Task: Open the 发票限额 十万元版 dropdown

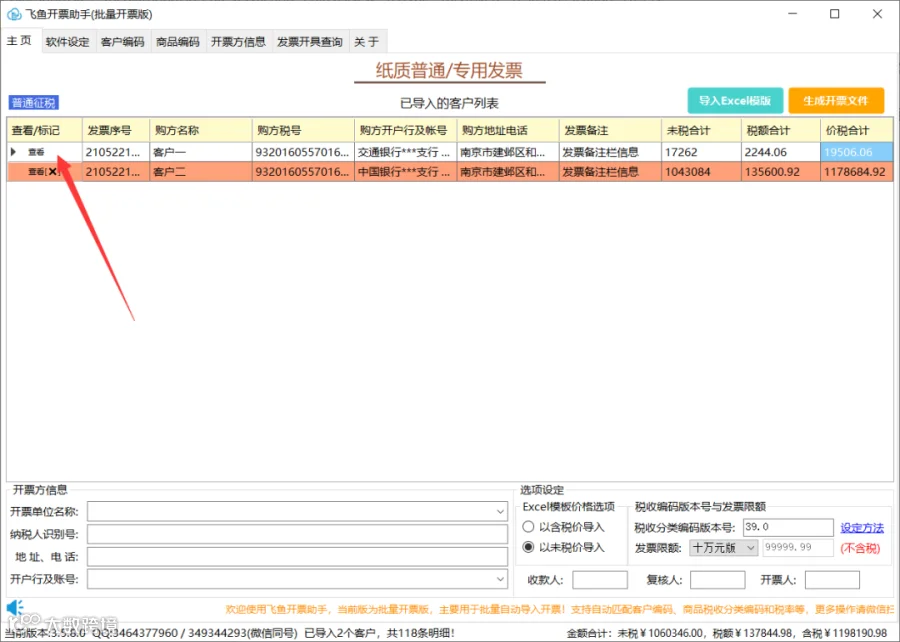Action: 723,548
